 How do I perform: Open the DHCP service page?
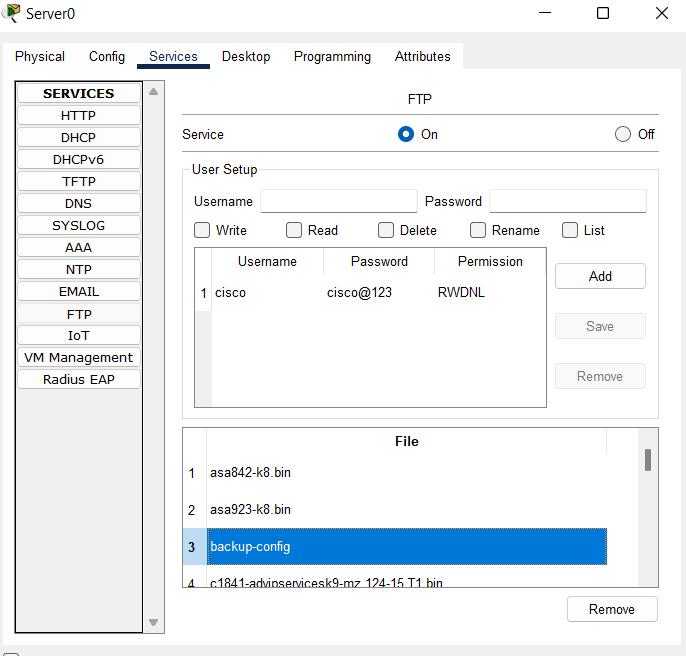point(78,137)
